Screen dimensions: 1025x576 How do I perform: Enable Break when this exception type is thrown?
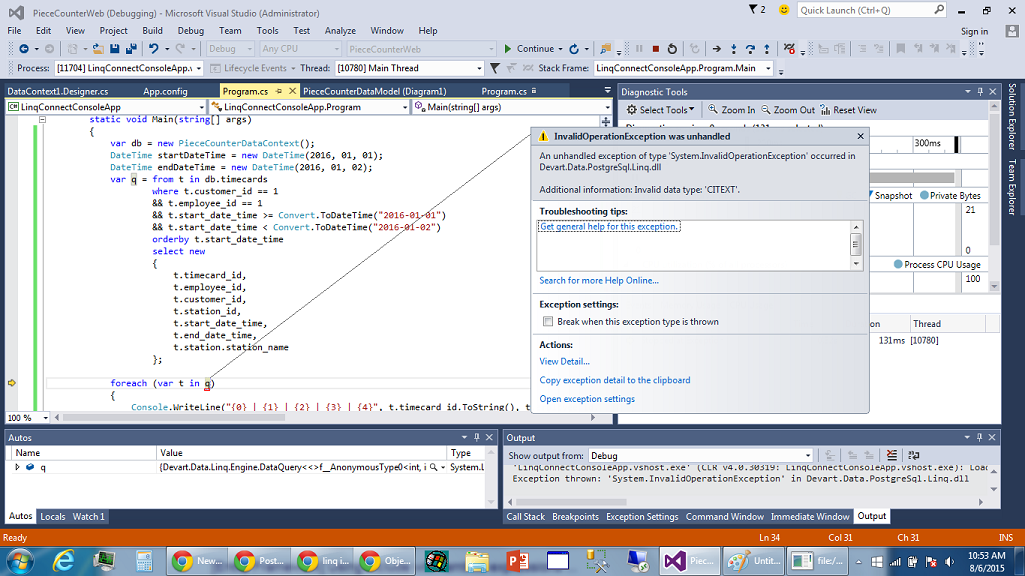point(548,322)
